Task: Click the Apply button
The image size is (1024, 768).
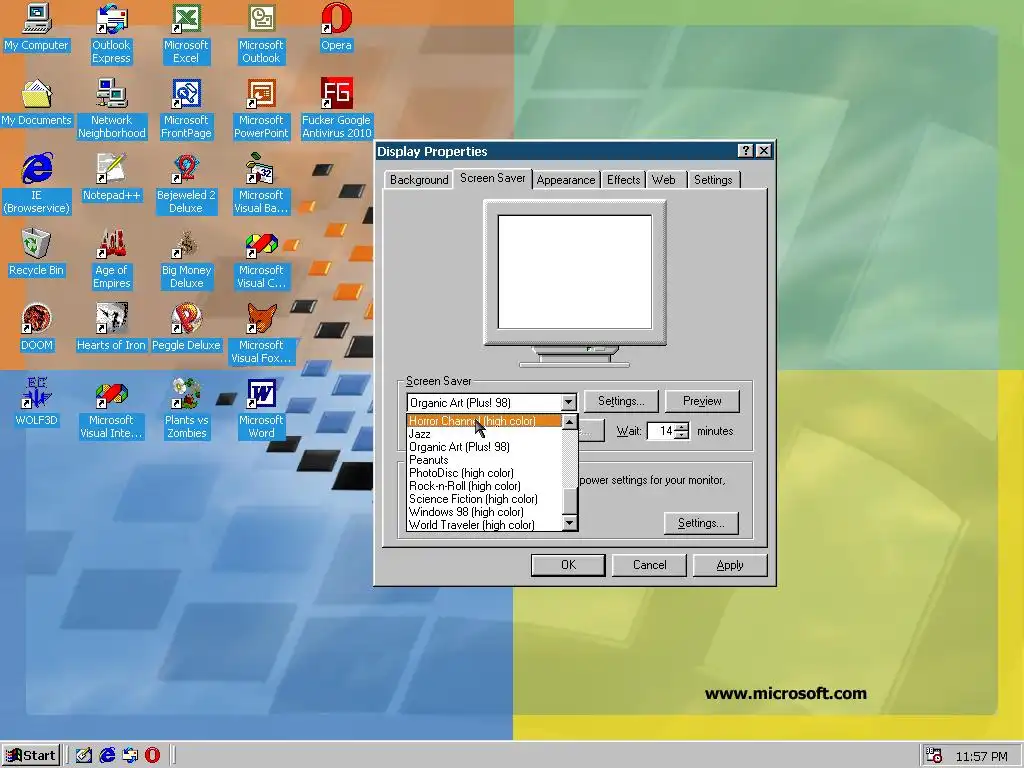Action: pyautogui.click(x=729, y=565)
